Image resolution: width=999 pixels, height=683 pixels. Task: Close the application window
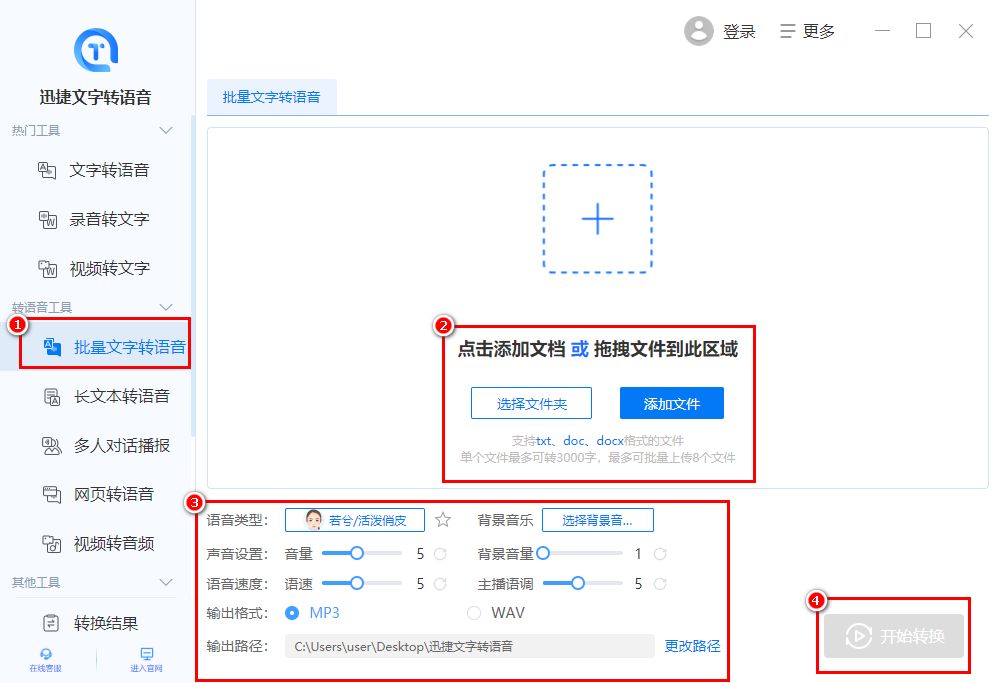pyautogui.click(x=966, y=31)
